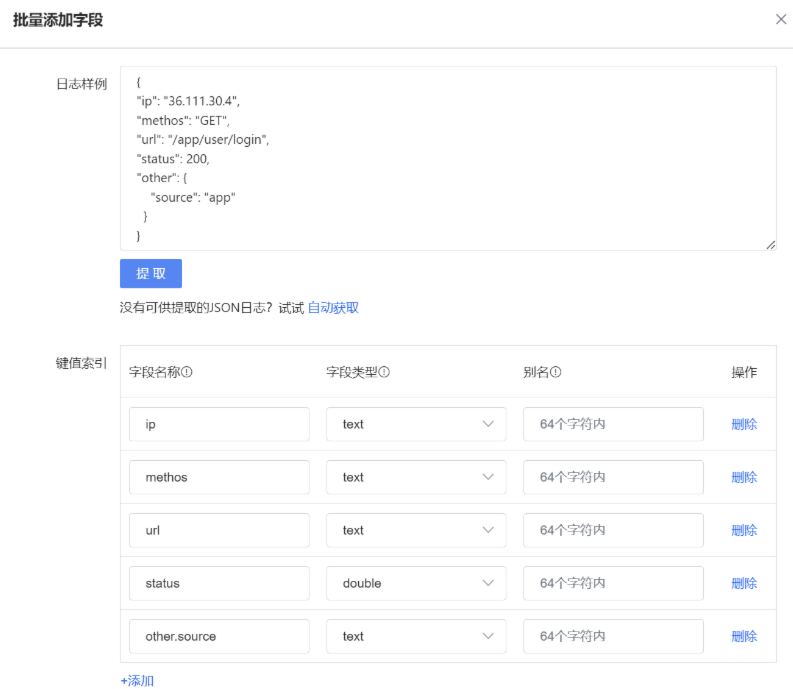Open type dropdown for url field

pyautogui.click(x=416, y=530)
